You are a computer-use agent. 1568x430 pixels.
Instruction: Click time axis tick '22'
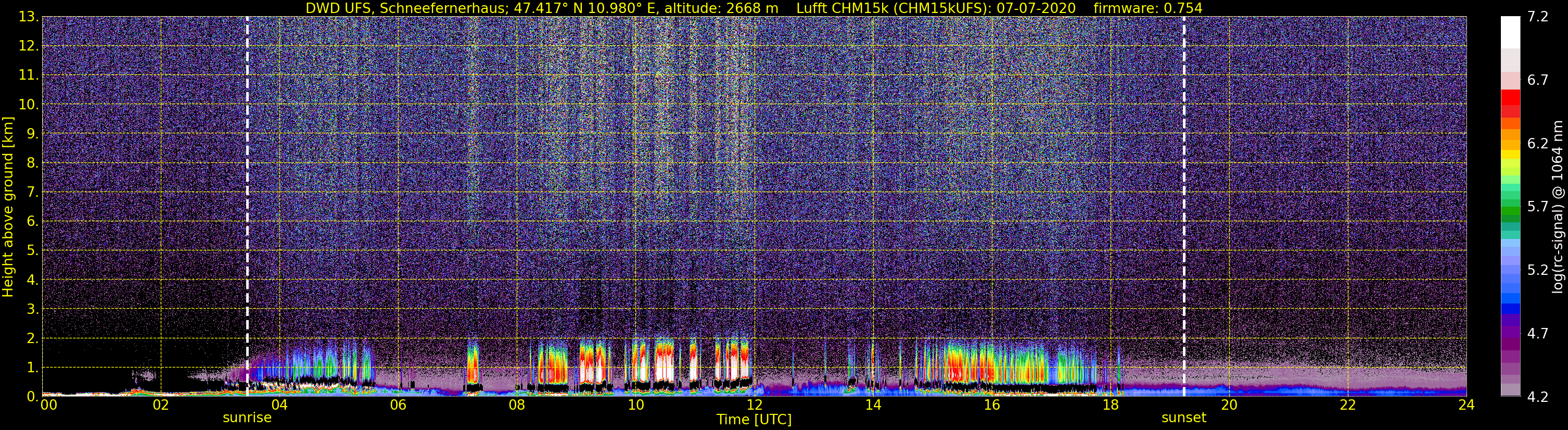[1348, 405]
